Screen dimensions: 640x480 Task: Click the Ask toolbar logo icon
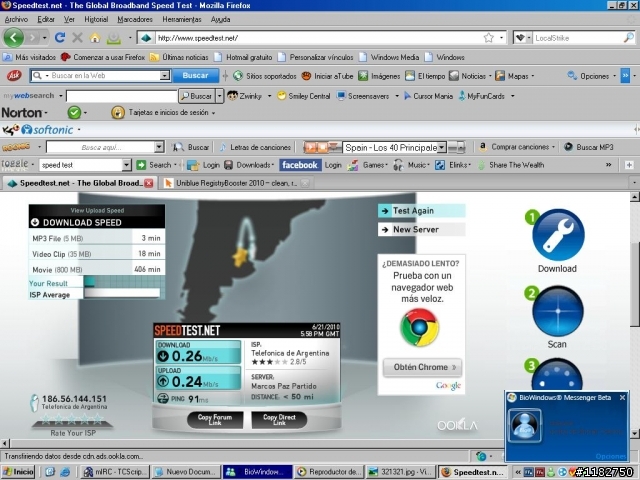14,76
